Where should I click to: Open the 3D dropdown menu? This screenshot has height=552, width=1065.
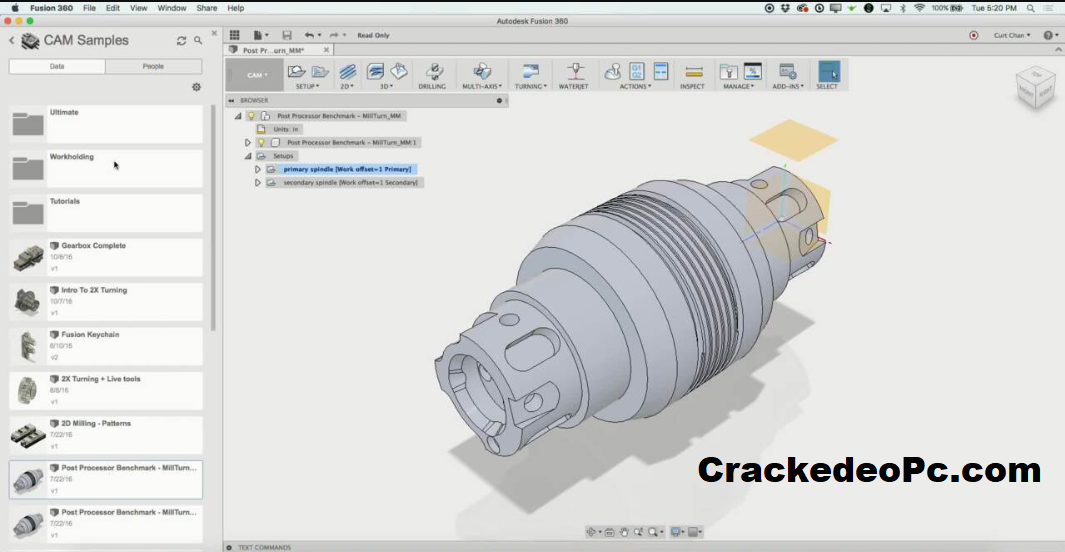click(x=386, y=87)
